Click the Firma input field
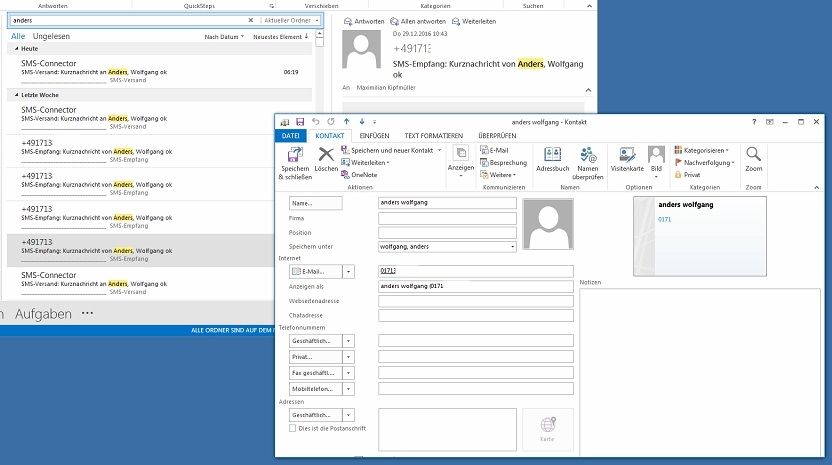 pos(447,218)
